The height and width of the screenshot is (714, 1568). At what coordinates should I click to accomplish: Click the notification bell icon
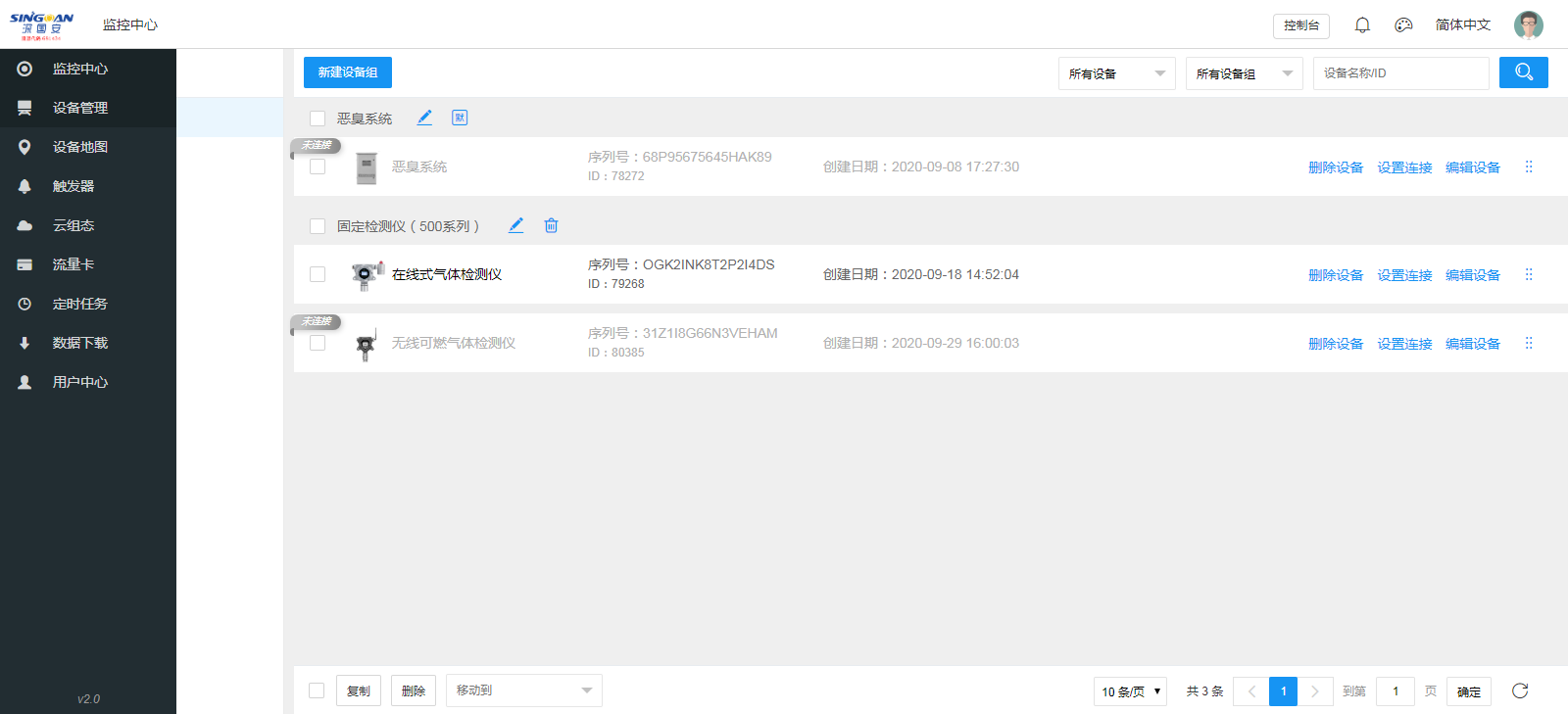point(1362,25)
